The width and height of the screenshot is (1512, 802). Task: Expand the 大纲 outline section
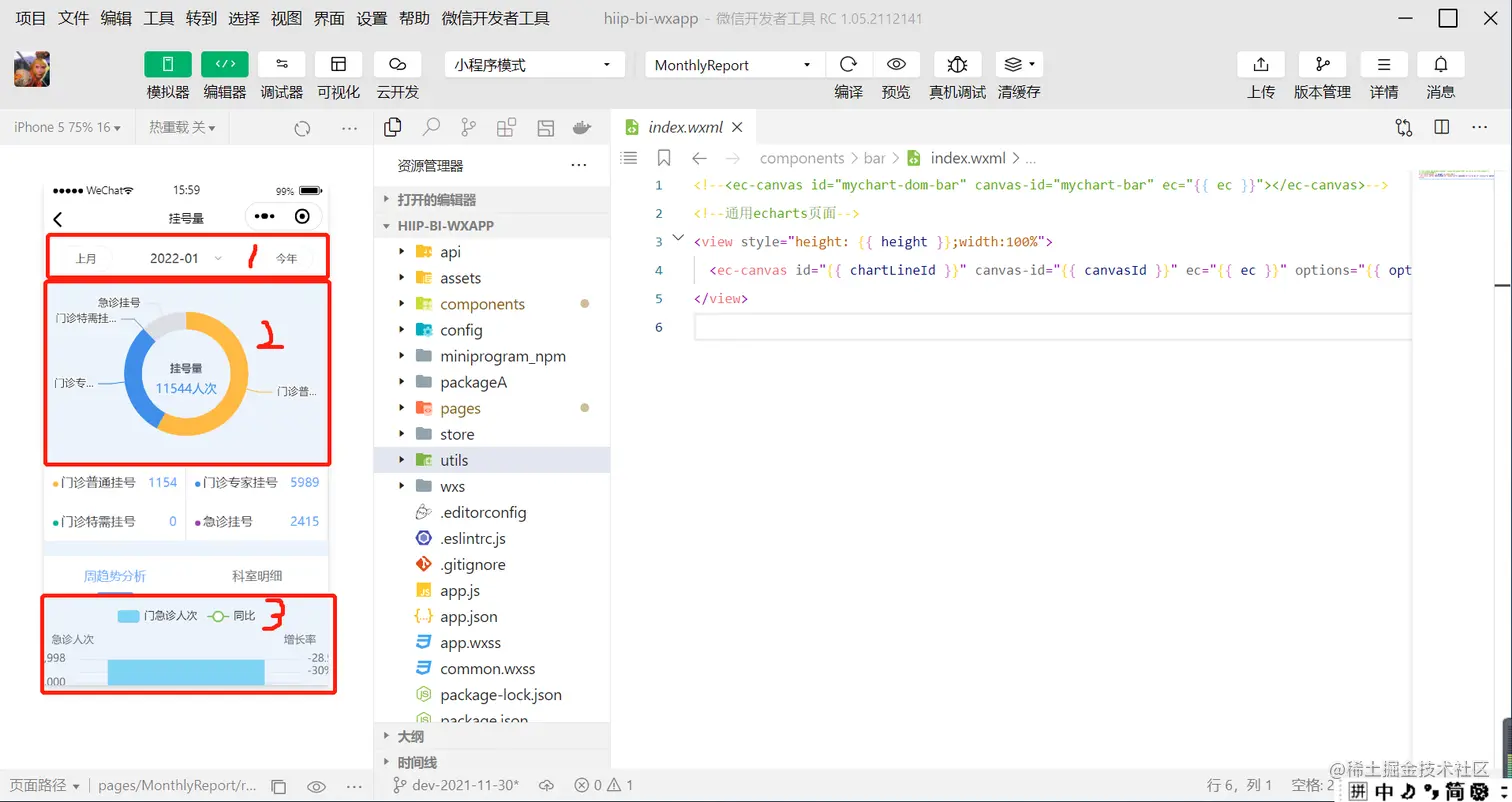(492, 736)
